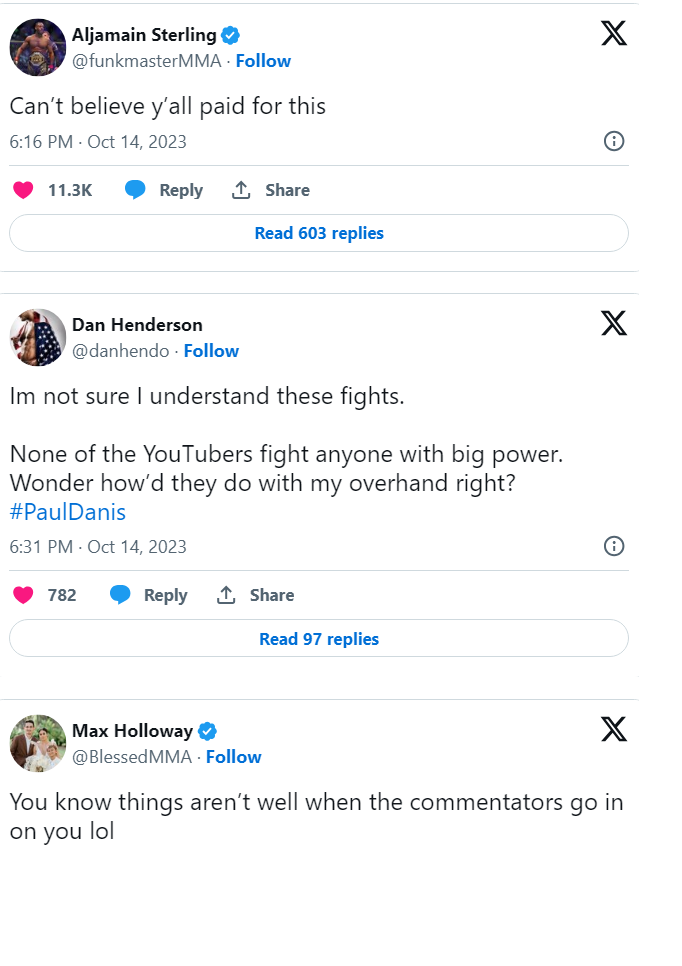Click the X logo on Aljamain Sterling's tweet
This screenshot has width=682, height=966.
coord(614,34)
